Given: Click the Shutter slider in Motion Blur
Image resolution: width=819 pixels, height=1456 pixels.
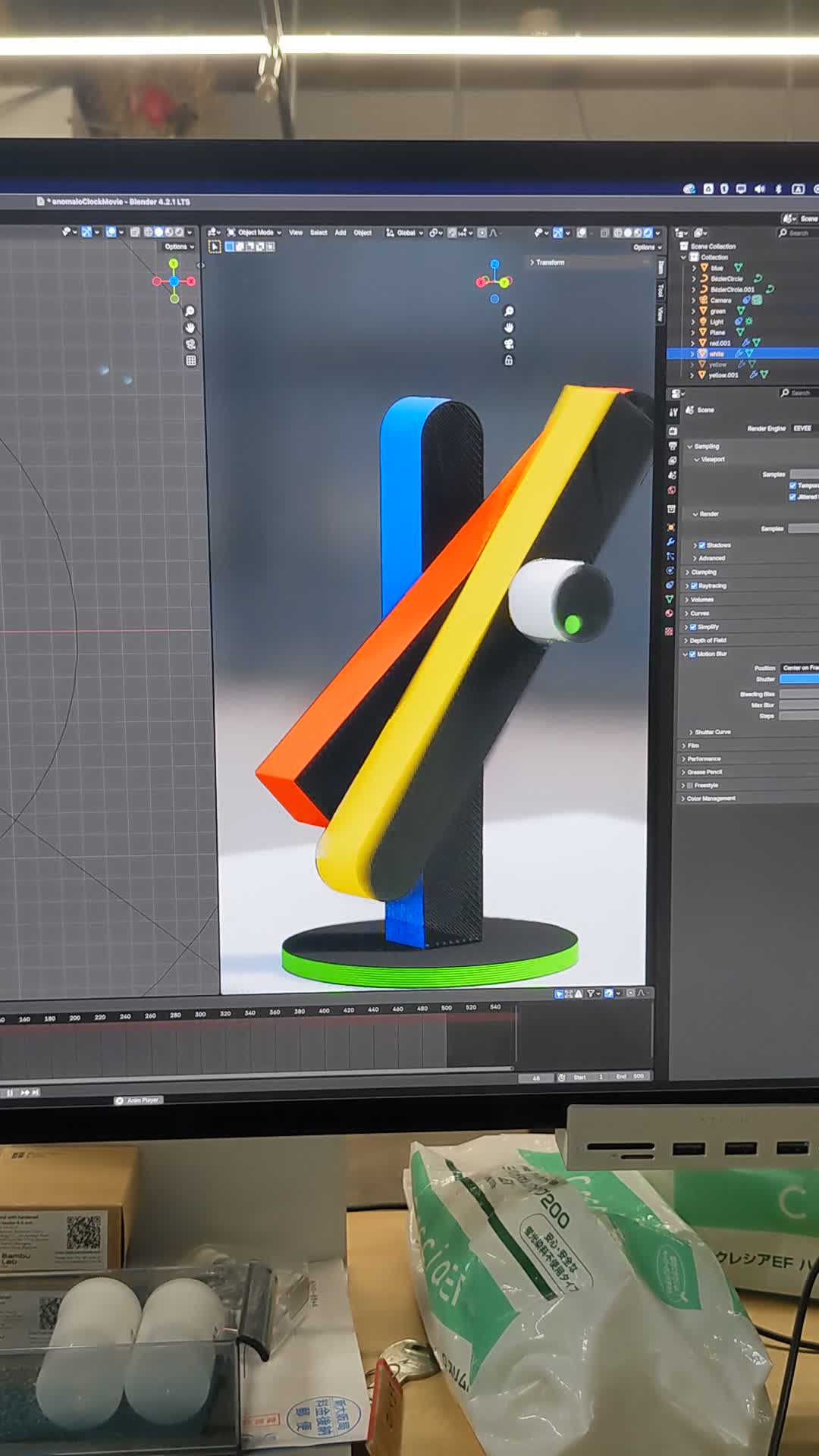Looking at the screenshot, I should (799, 679).
